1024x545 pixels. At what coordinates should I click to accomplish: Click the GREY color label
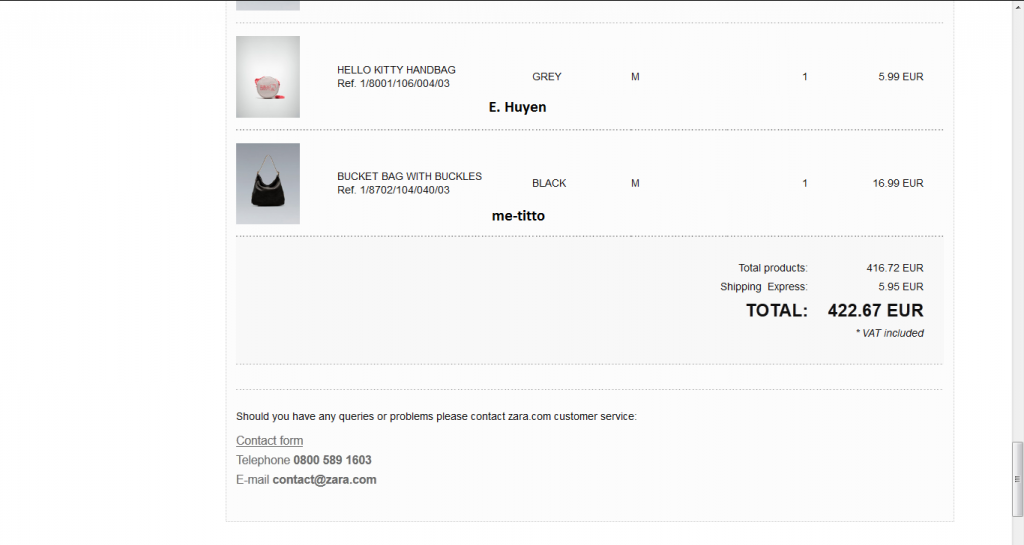click(x=547, y=77)
